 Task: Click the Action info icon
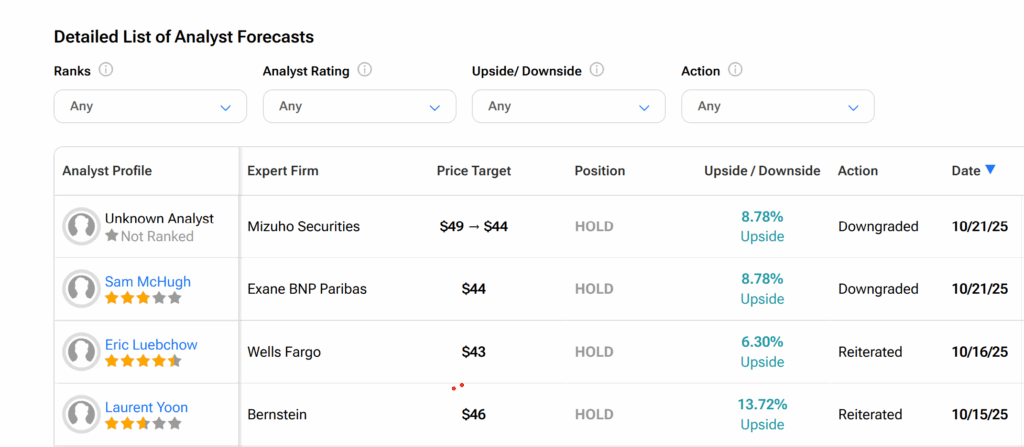point(735,70)
